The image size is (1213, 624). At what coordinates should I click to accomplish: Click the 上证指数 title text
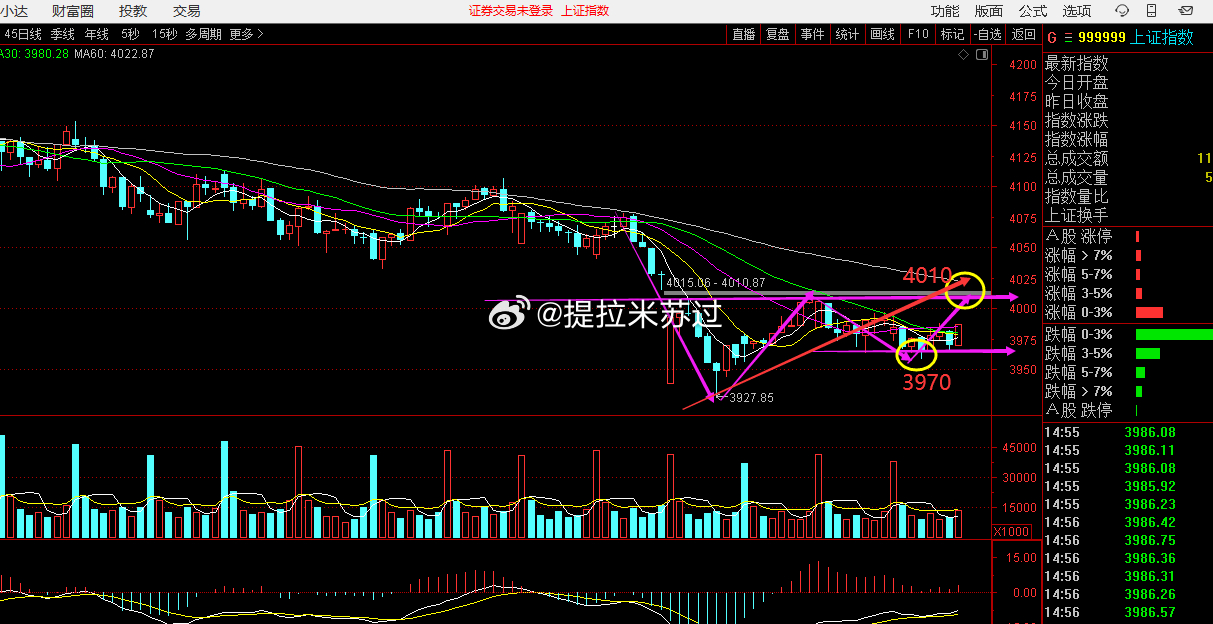(x=585, y=11)
